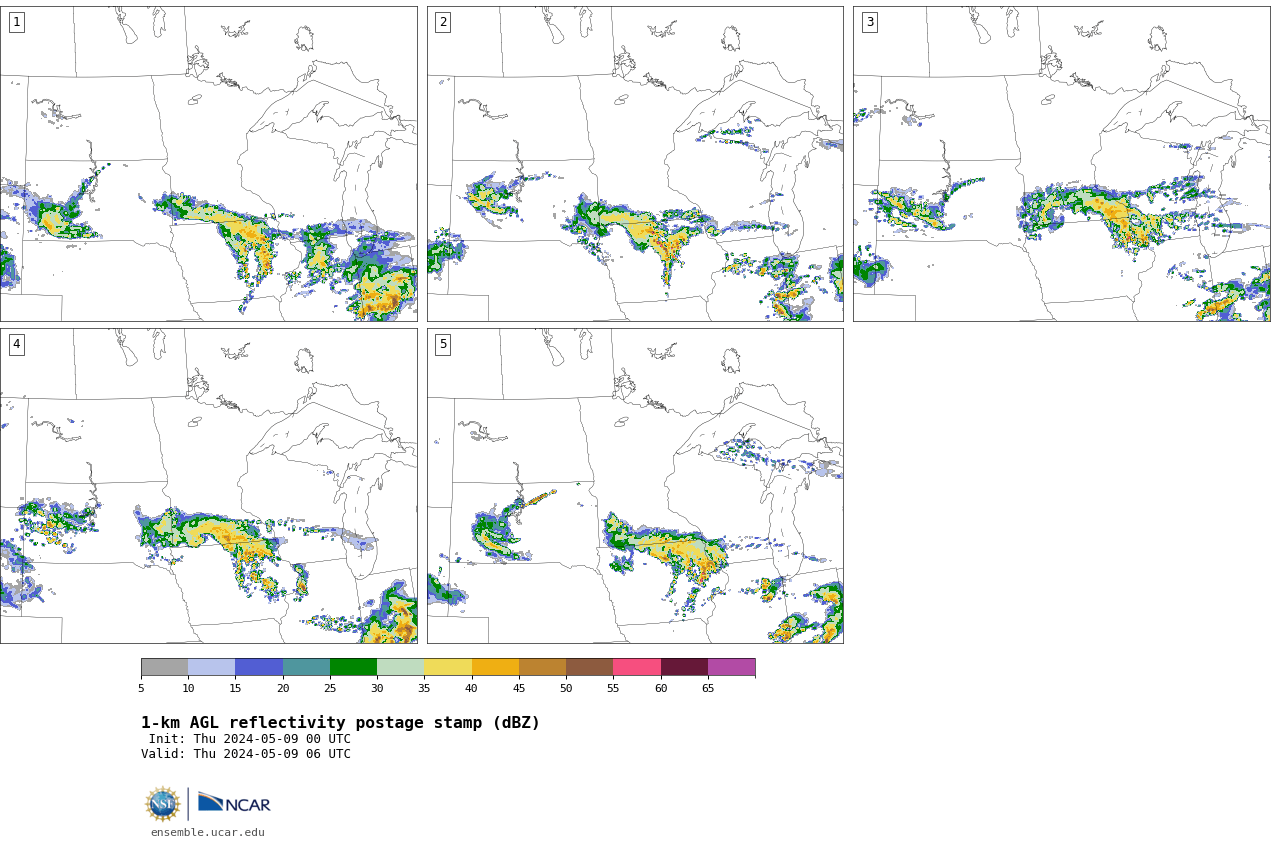Screen dimensions: 1280x844
Task: Click the colorbar tick label 50
Action: (x=566, y=688)
